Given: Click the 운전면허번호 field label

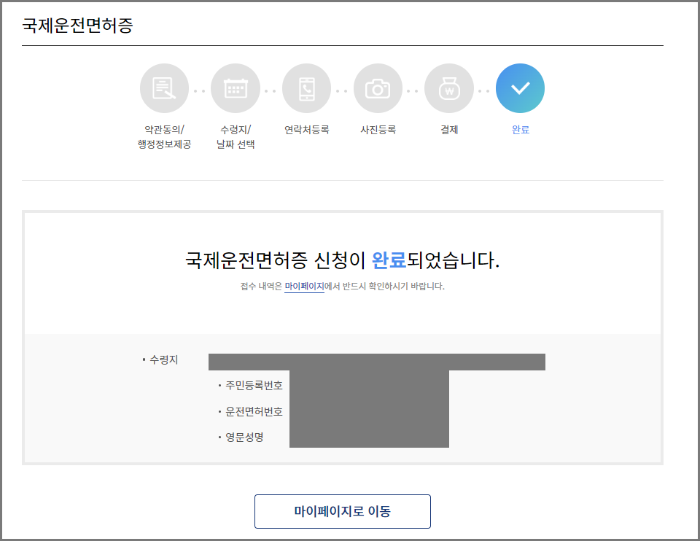Looking at the screenshot, I should (254, 412).
